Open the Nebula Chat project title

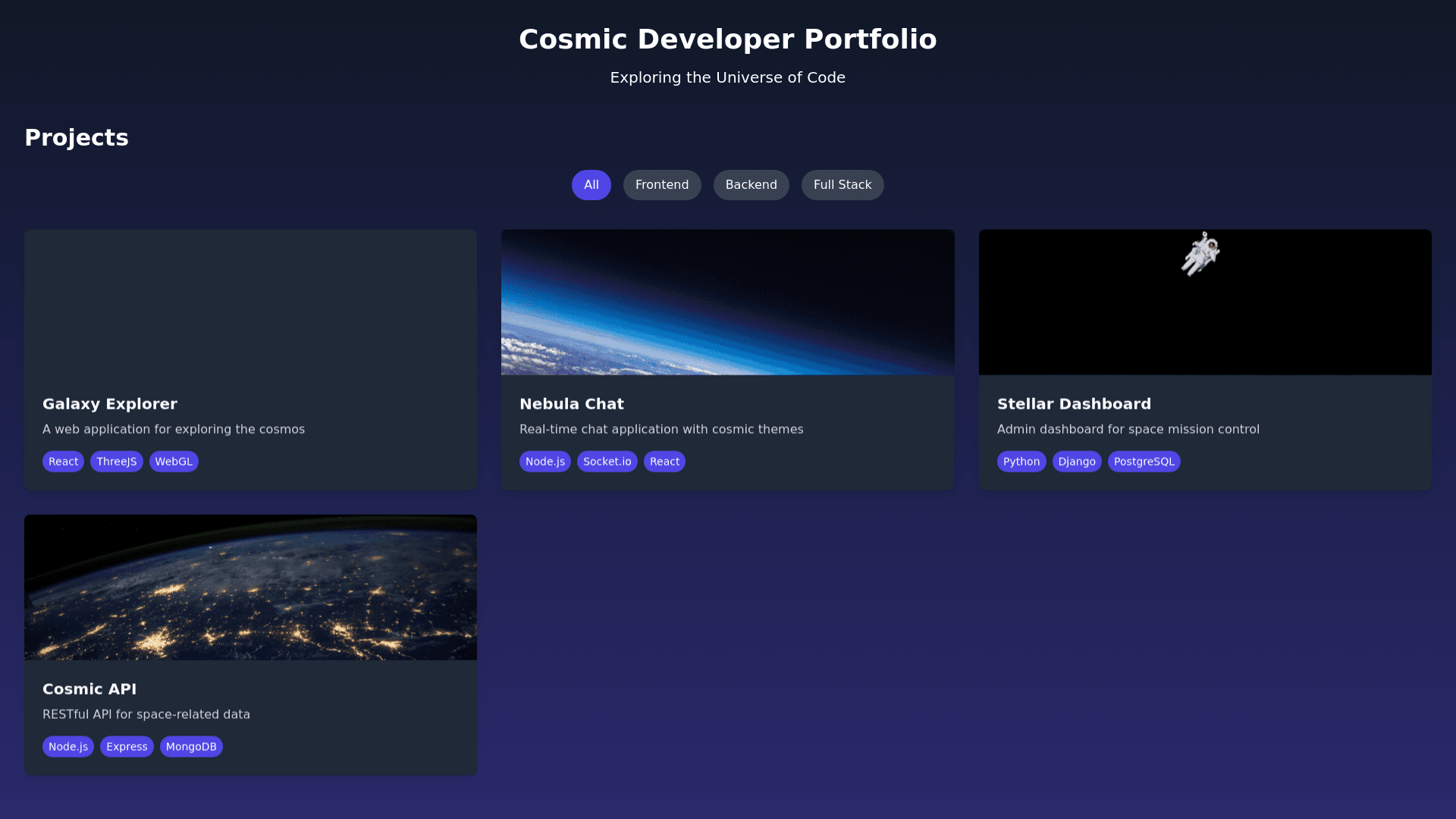571,404
